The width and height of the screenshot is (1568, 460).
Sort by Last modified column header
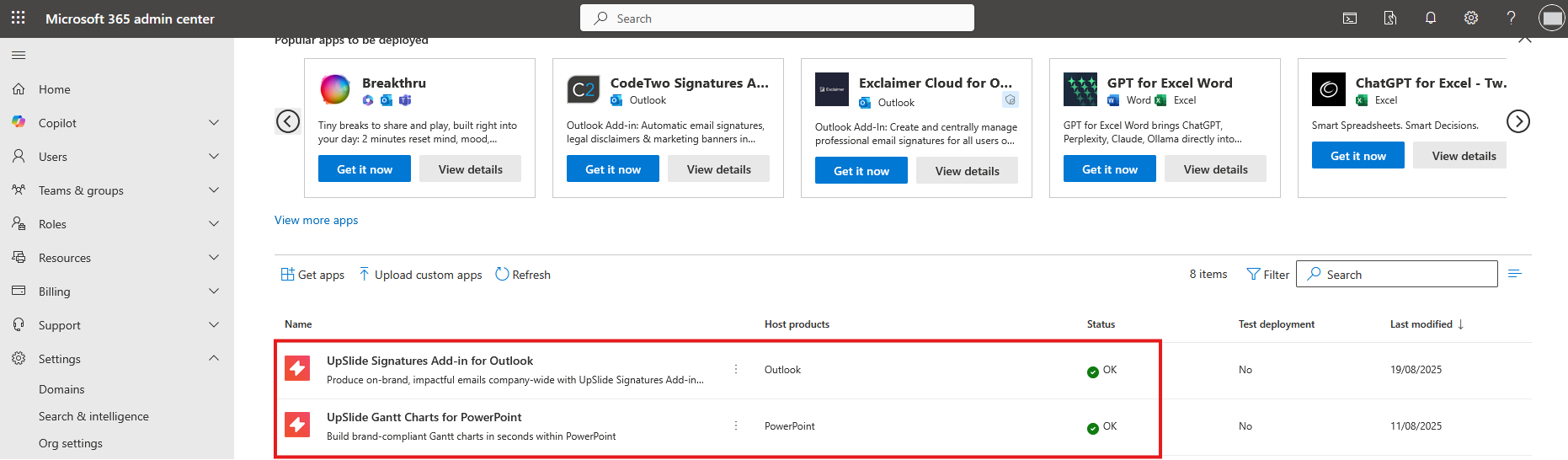[x=1427, y=324]
